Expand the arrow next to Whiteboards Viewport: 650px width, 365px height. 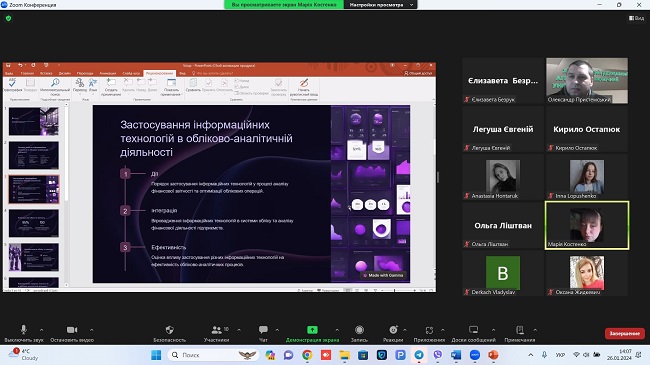tap(493, 330)
